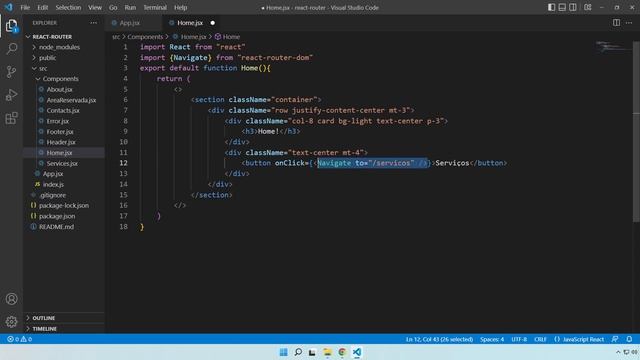Open File Explorer from the taskbar
640x360 pixels.
327,352
